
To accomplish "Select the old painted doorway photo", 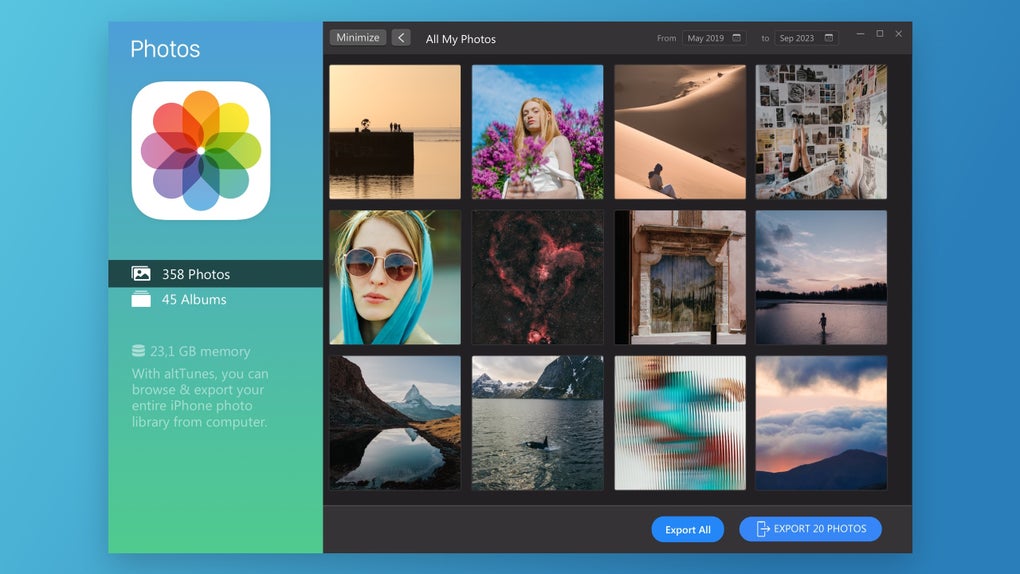I will pos(680,277).
